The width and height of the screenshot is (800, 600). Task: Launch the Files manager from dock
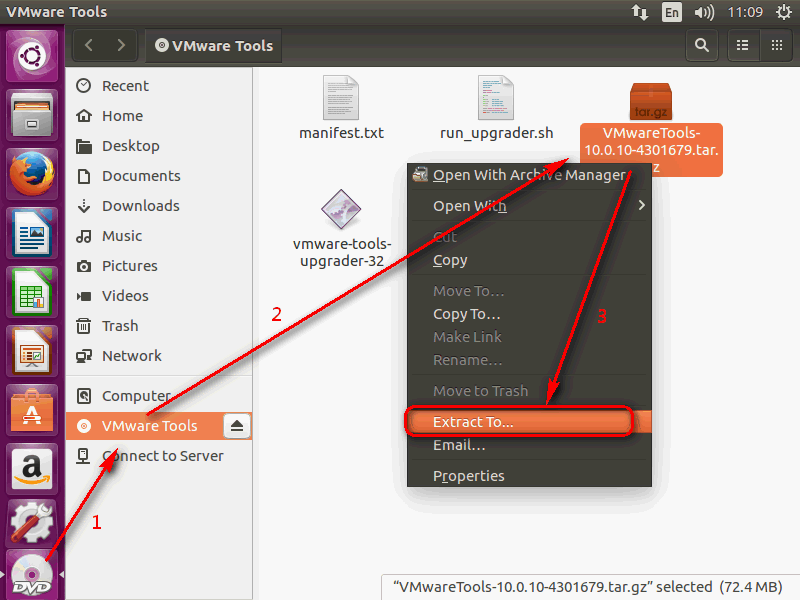[x=32, y=115]
